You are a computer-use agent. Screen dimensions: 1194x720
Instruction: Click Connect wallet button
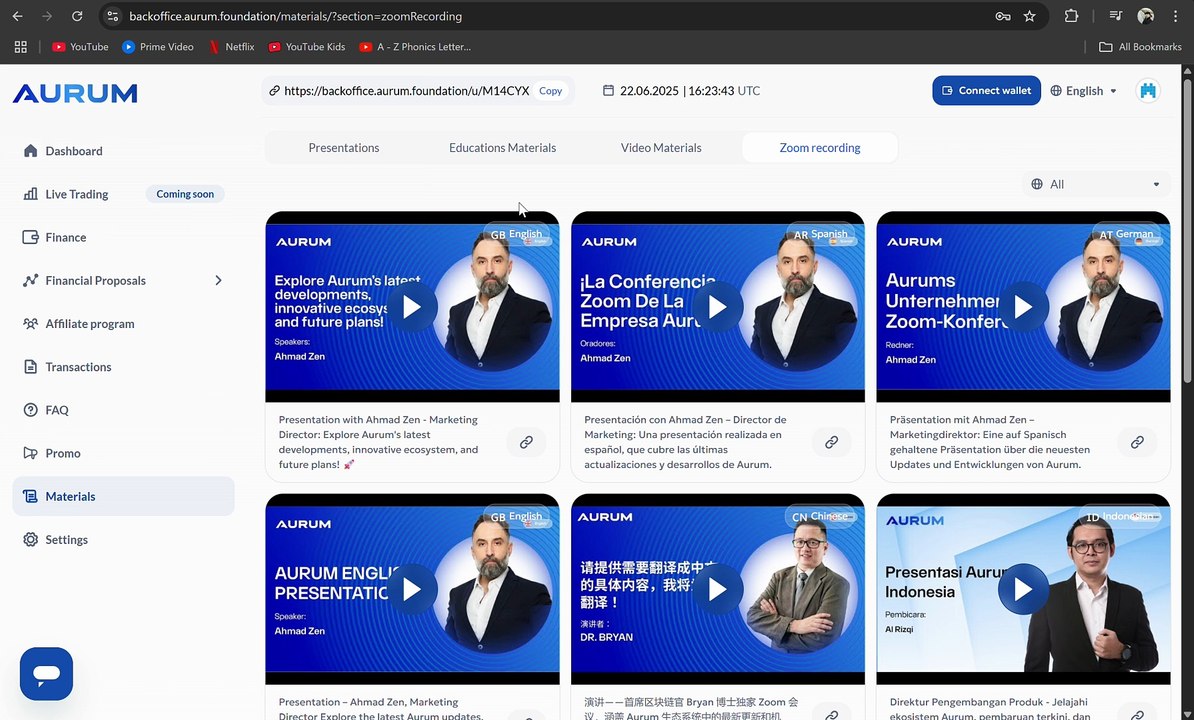click(986, 91)
